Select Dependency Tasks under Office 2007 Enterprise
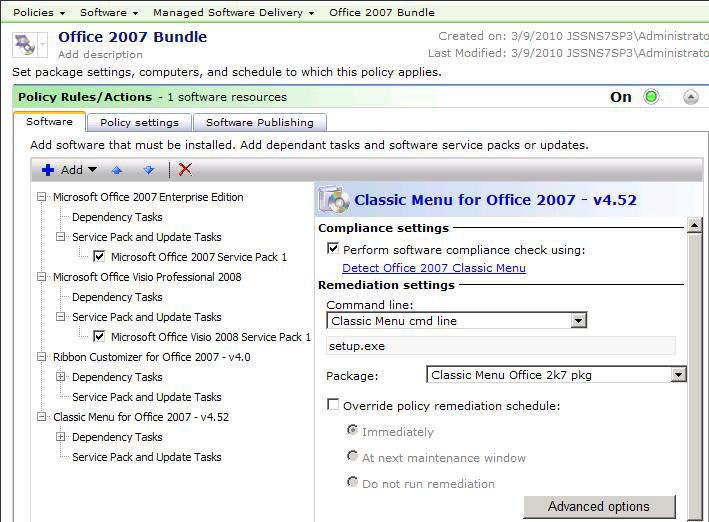The image size is (709, 522). point(117,217)
